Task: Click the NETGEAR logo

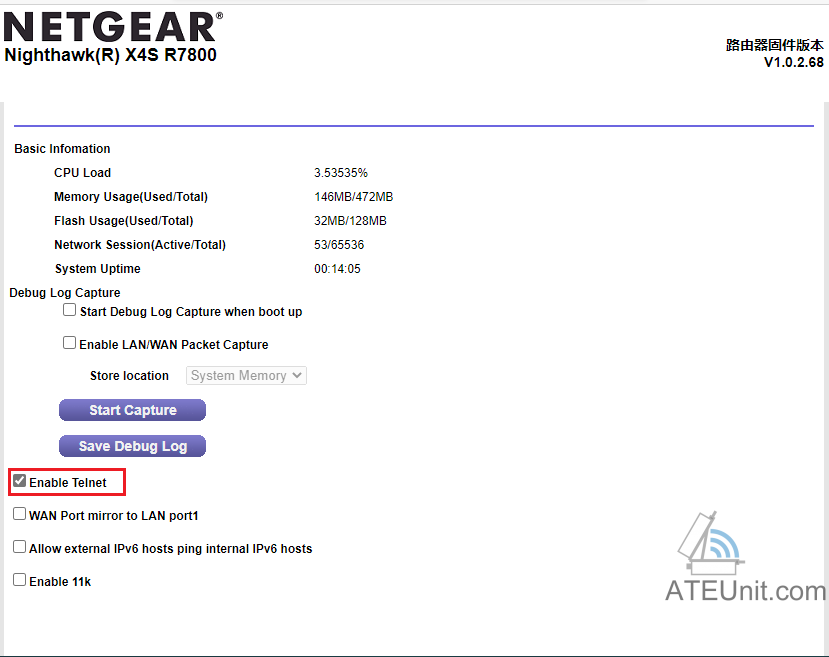Action: tap(113, 27)
